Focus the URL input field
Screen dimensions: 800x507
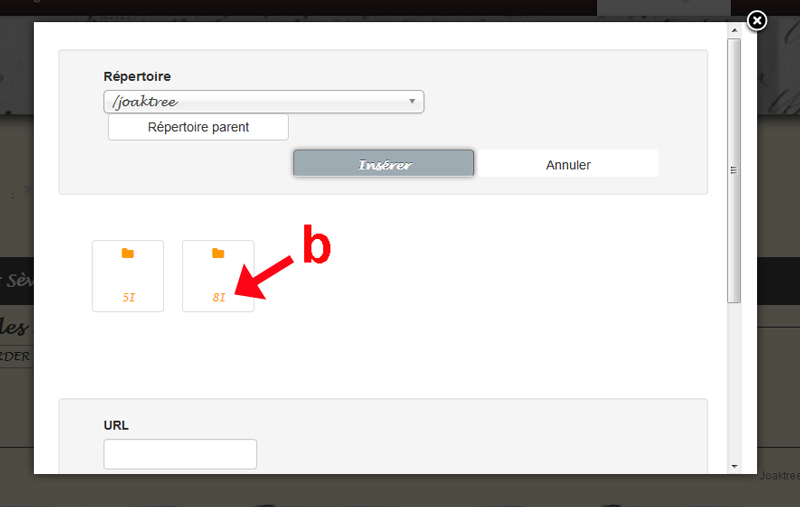pyautogui.click(x=180, y=454)
